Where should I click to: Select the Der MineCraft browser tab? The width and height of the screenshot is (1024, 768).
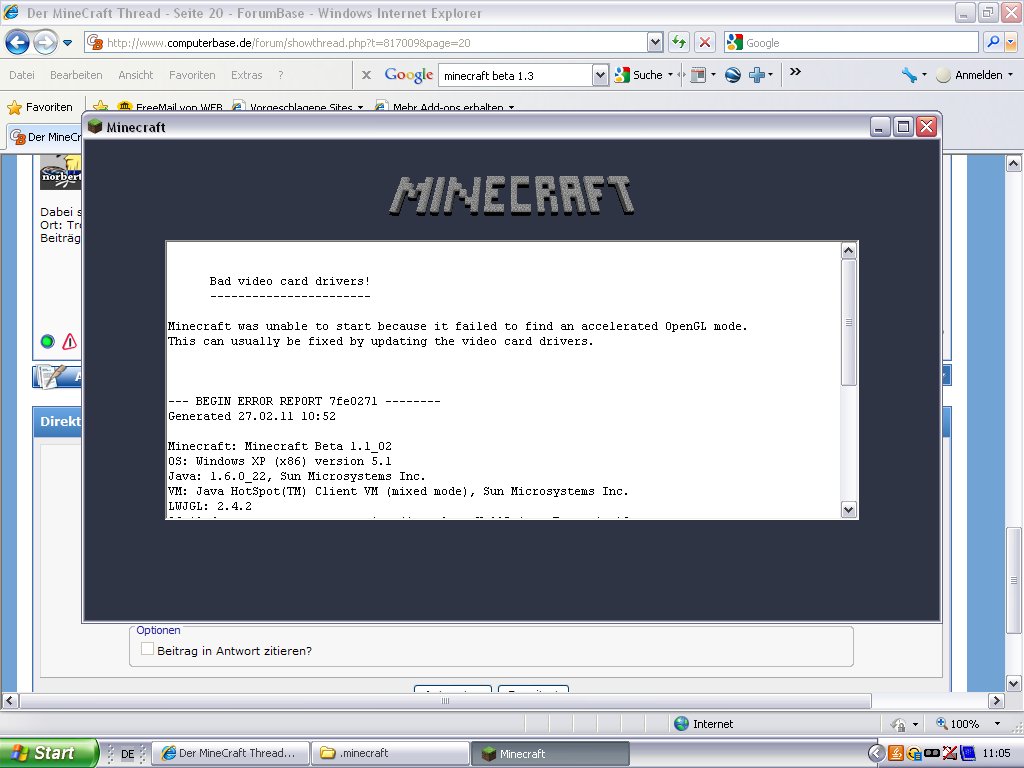tap(46, 137)
